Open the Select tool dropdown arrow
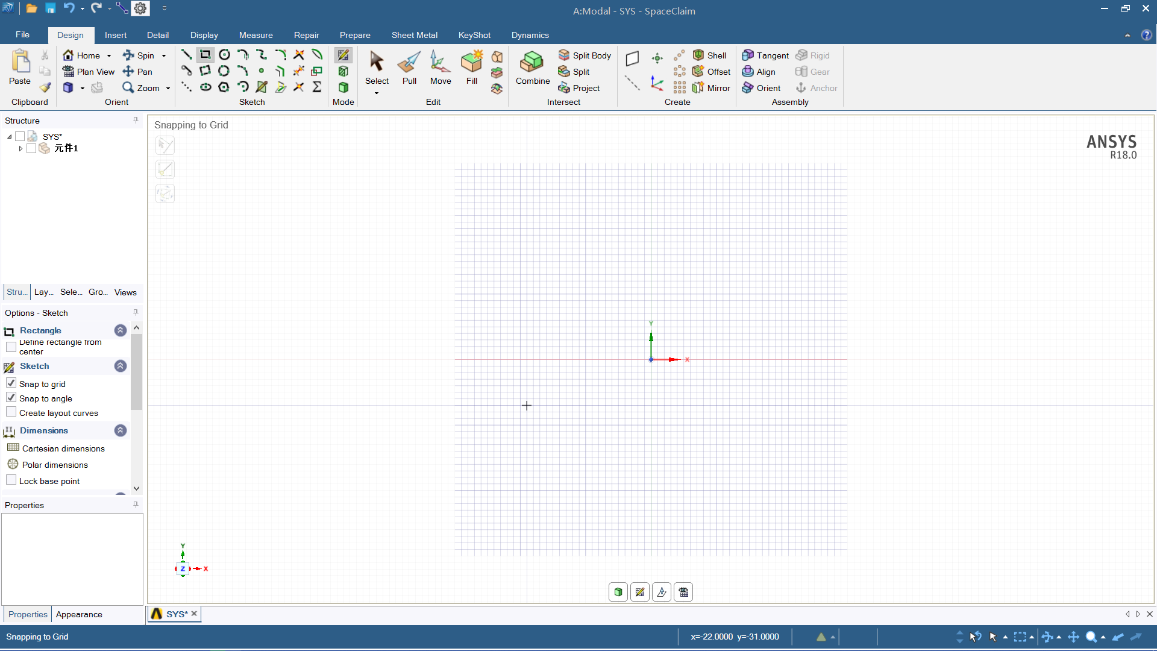1157x651 pixels. [377, 93]
